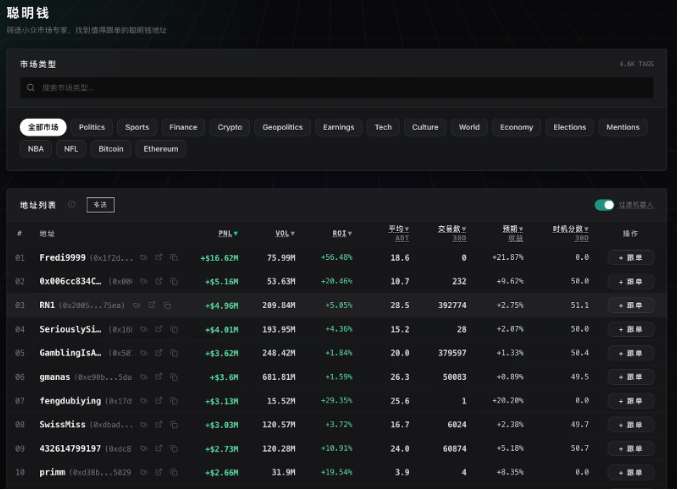Sort the list by PNL column

[228, 233]
